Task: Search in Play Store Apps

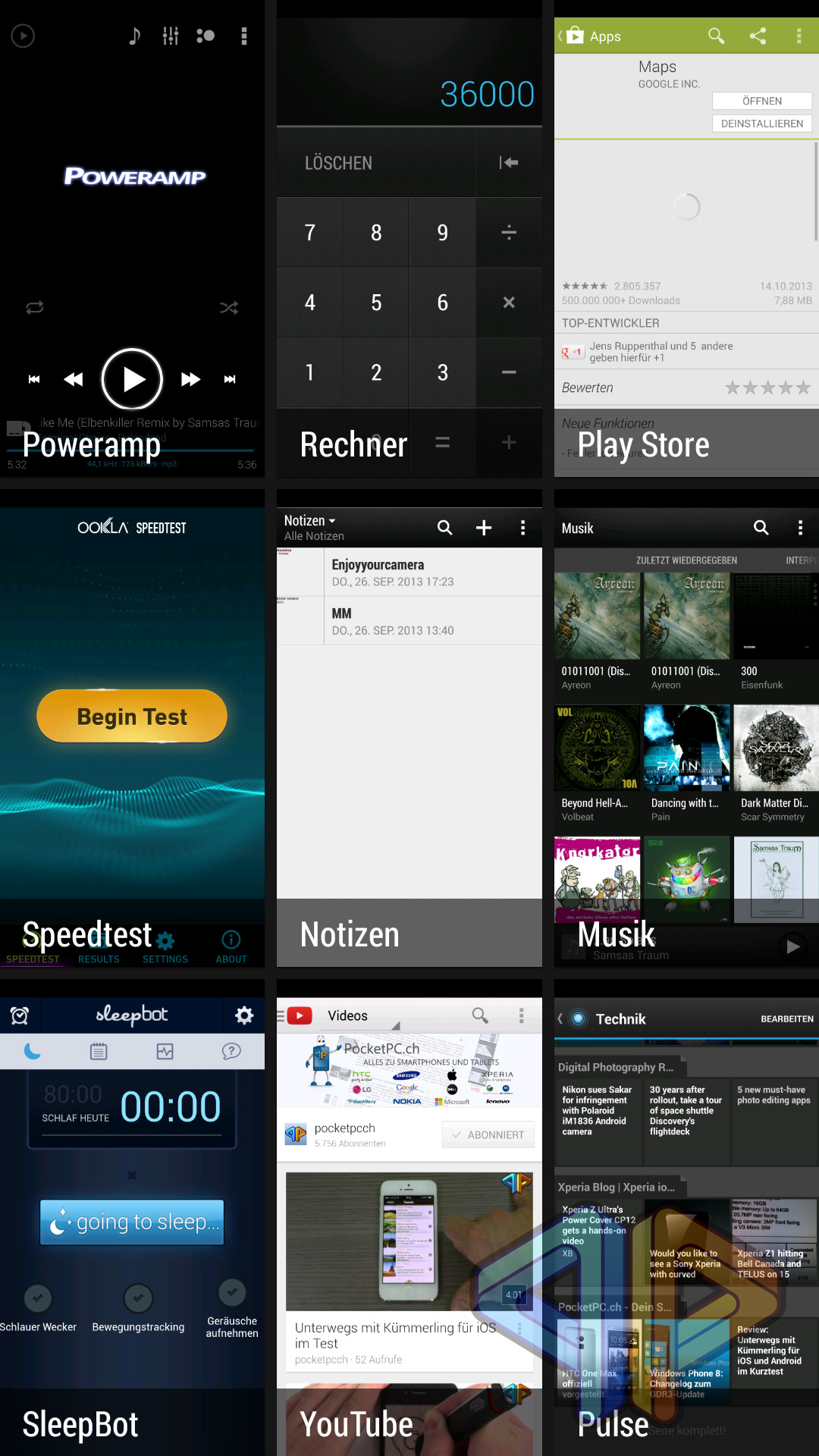Action: pyautogui.click(x=716, y=36)
